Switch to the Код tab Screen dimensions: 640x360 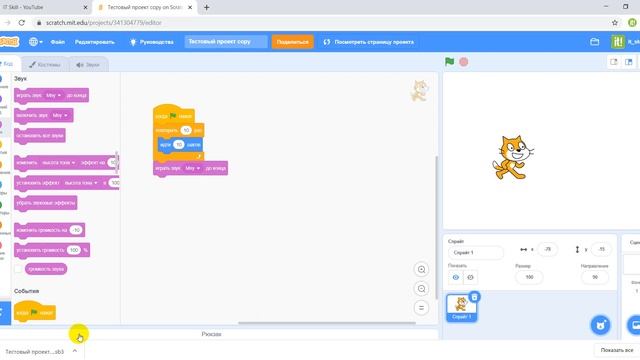pyautogui.click(x=8, y=64)
